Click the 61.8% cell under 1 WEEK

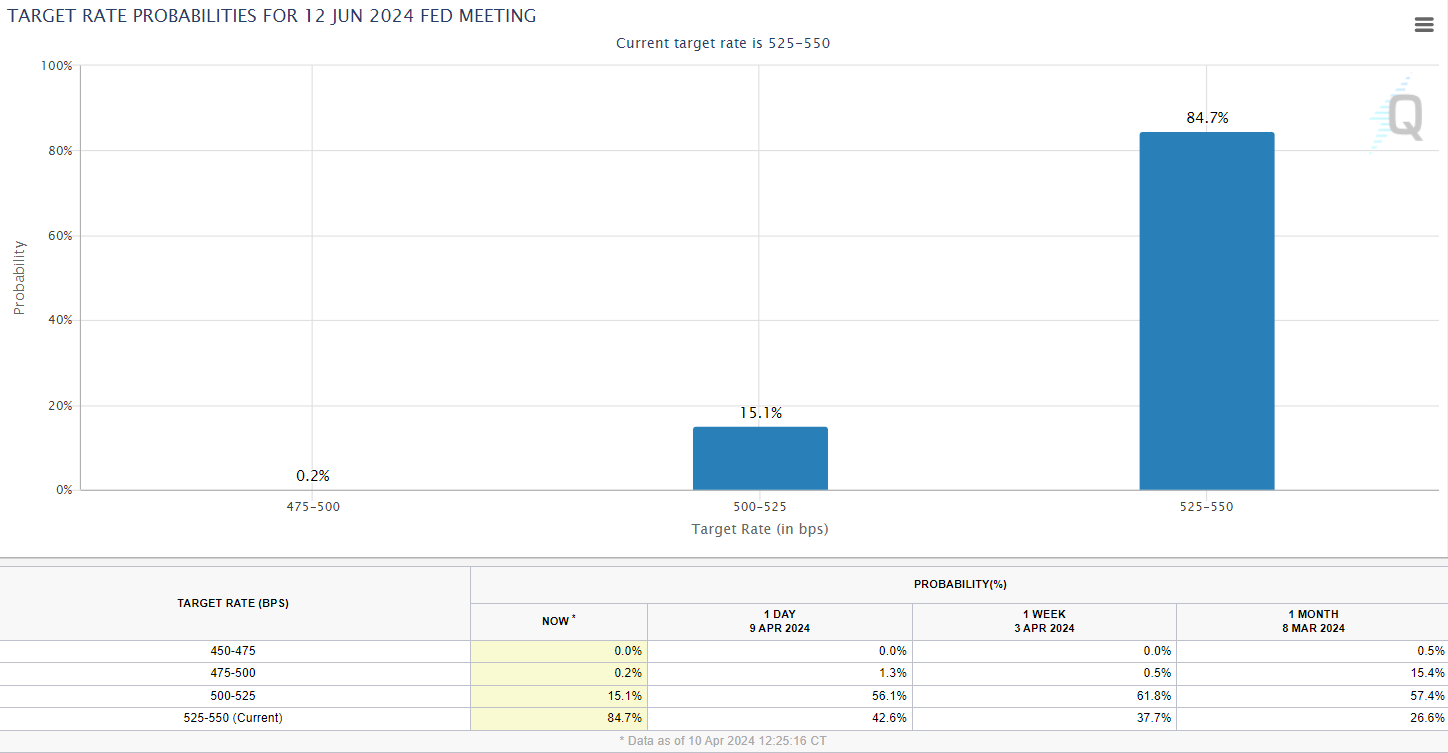[x=1155, y=695]
